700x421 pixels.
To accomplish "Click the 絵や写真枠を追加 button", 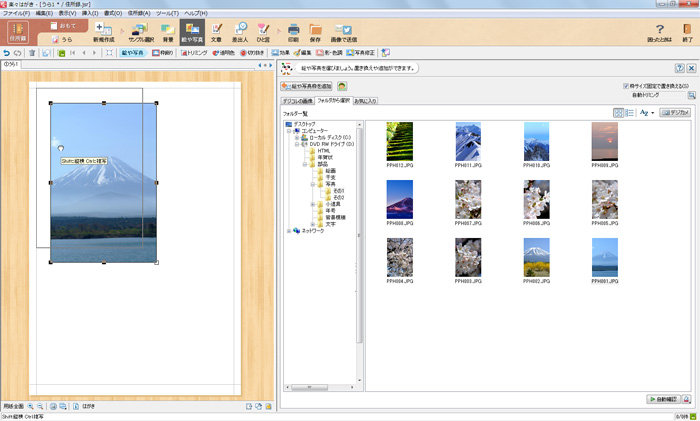I will pyautogui.click(x=306, y=87).
